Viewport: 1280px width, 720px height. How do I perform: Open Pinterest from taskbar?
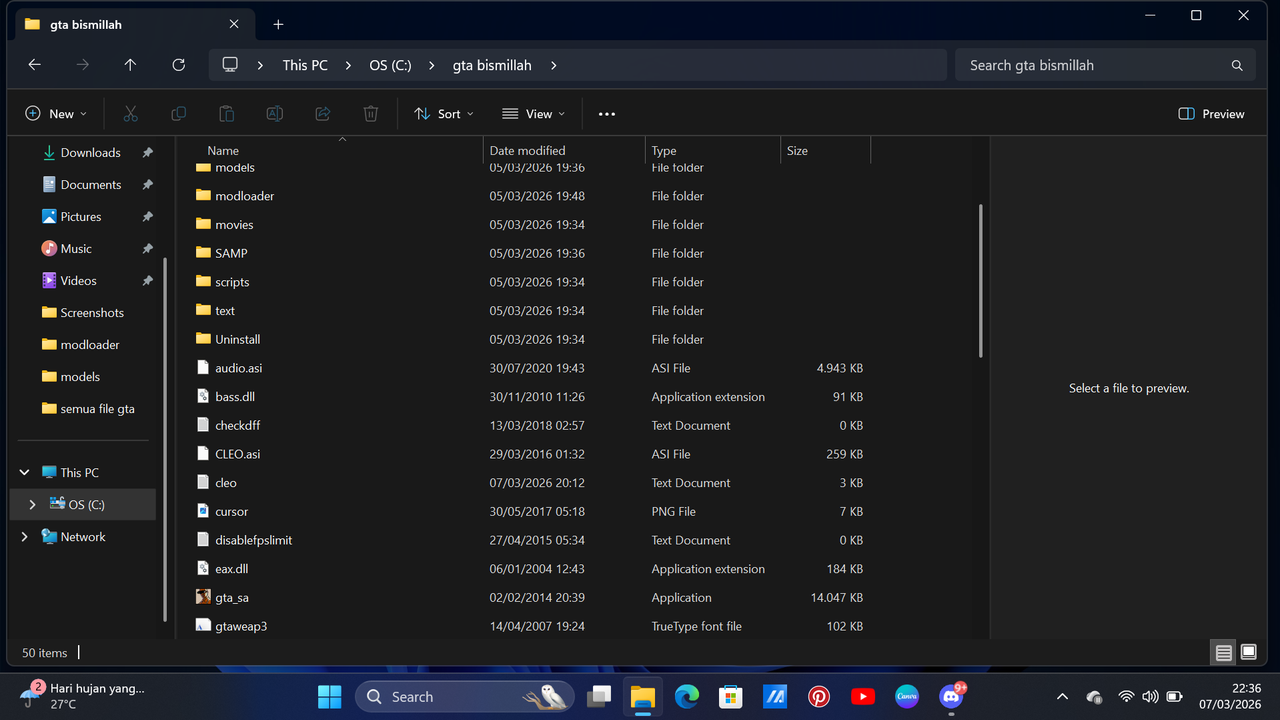tap(819, 696)
